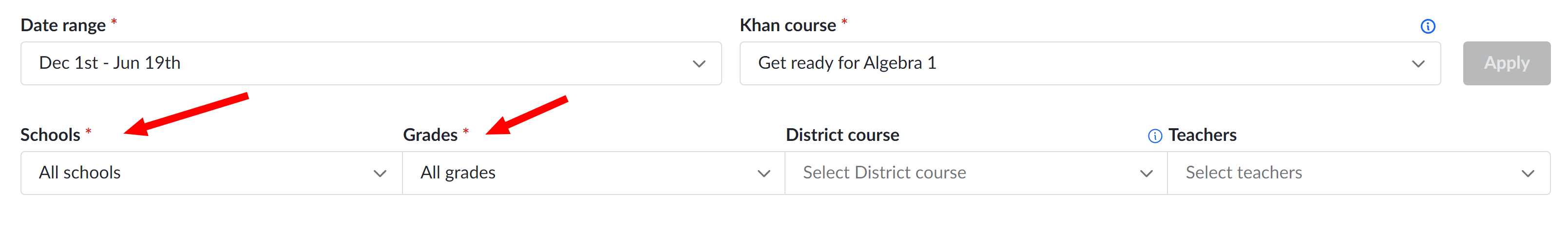Open the Select teachers dropdown
The height and width of the screenshot is (234, 1568).
[x=1358, y=173]
